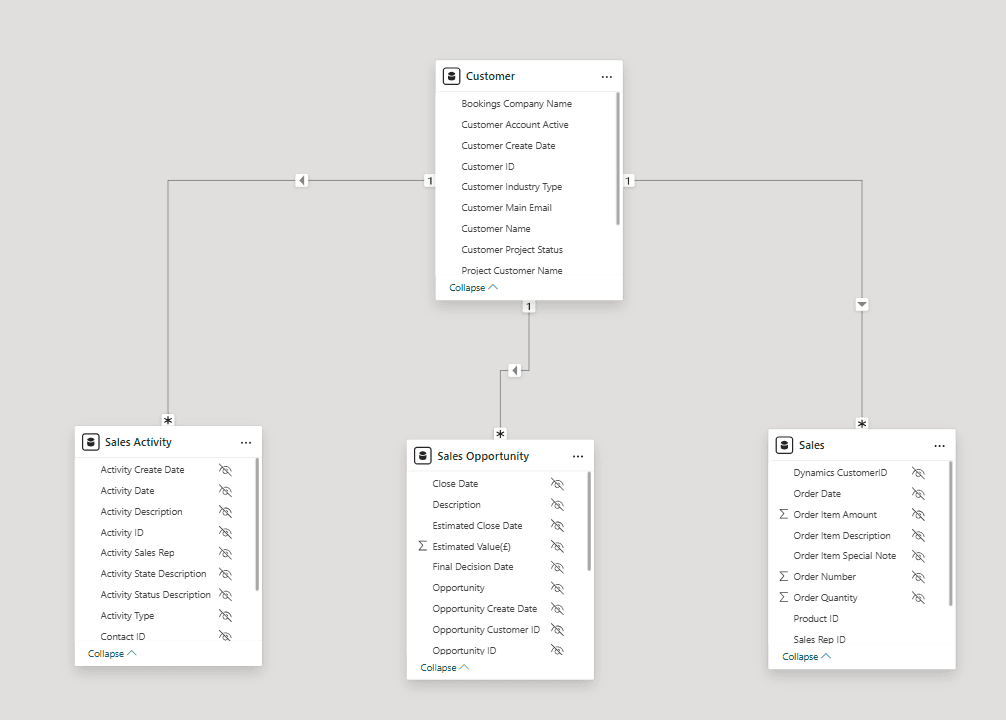1006x720 pixels.
Task: Click the Sales Opportunity table icon
Action: click(423, 456)
